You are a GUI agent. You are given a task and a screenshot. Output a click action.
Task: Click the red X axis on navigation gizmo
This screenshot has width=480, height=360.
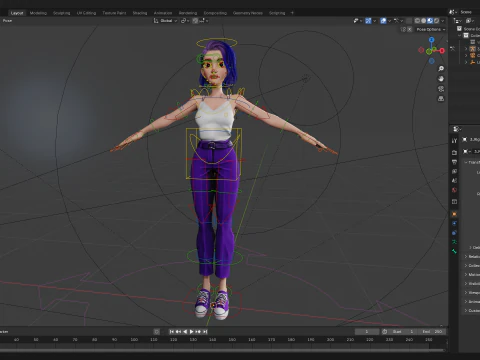pos(442,51)
